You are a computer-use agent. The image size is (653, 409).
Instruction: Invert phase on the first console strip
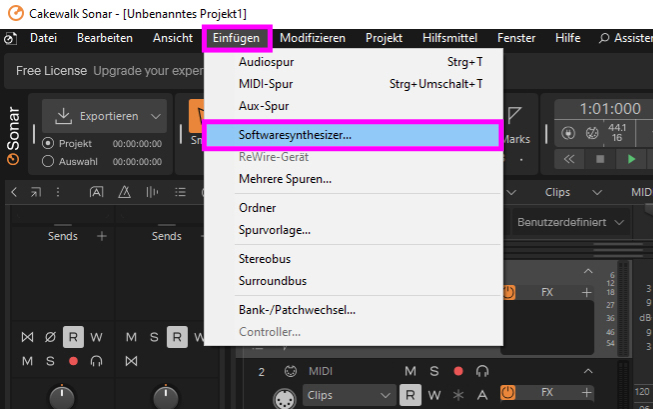click(50, 337)
